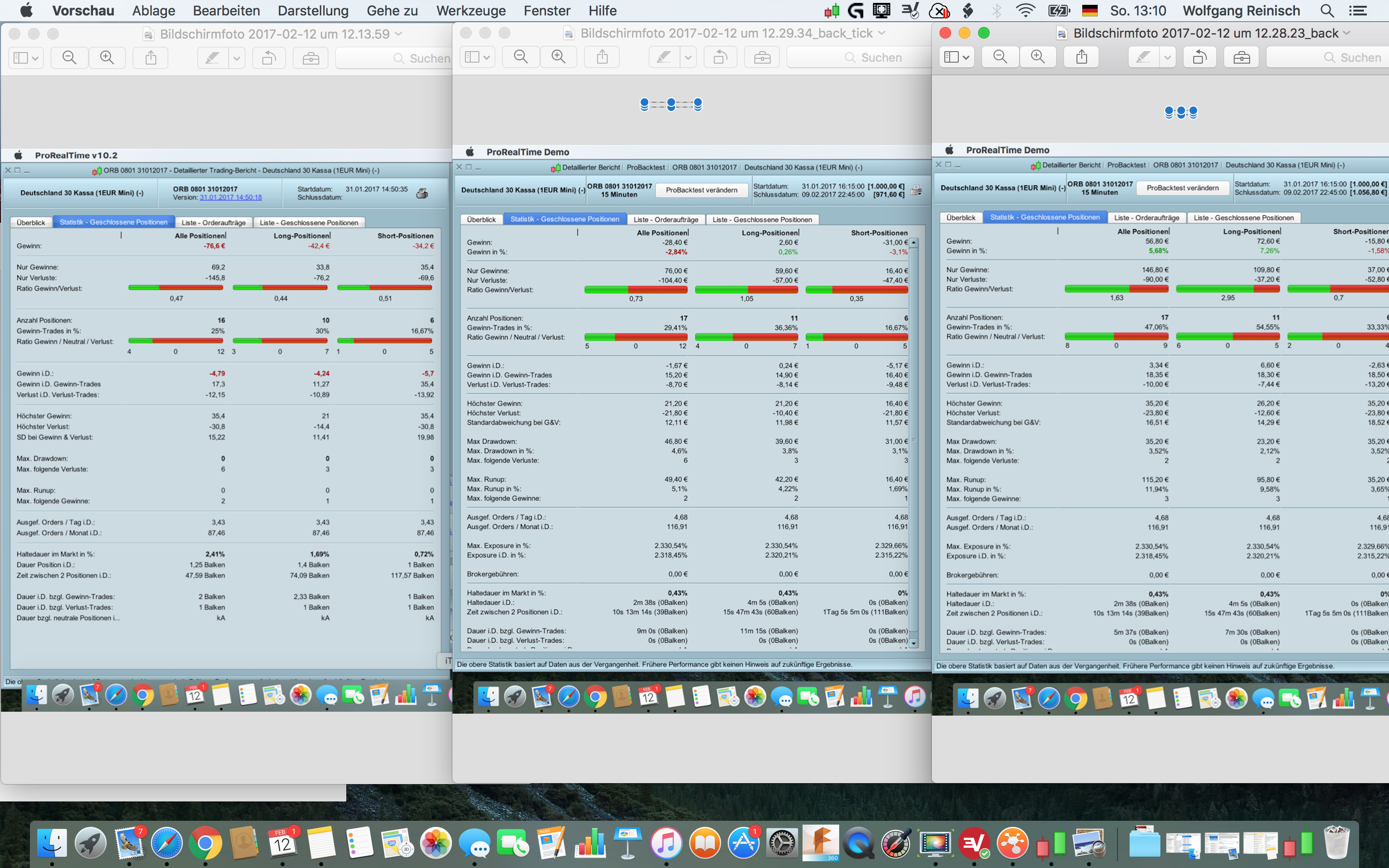Viewport: 1389px width, 868px height.
Task: Click Share icon in 12.13.59 window
Action: tap(151, 58)
